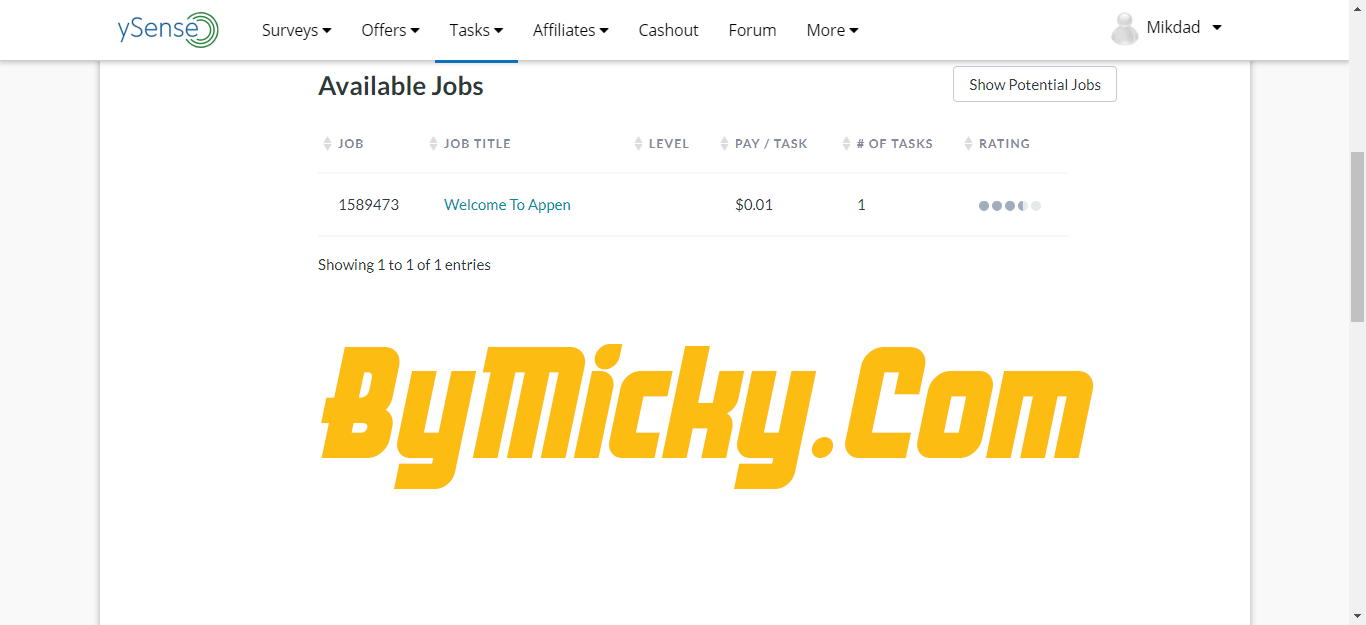Sort by PAY / TASK column arrows
Screen dimensions: 1366x625
click(x=724, y=144)
